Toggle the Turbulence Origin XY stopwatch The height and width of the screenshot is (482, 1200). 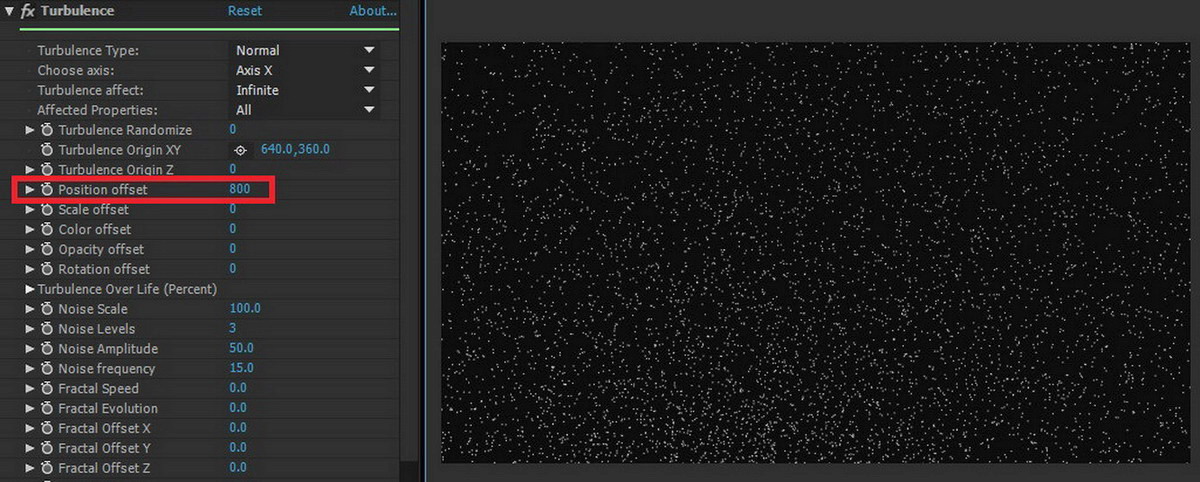click(x=47, y=150)
